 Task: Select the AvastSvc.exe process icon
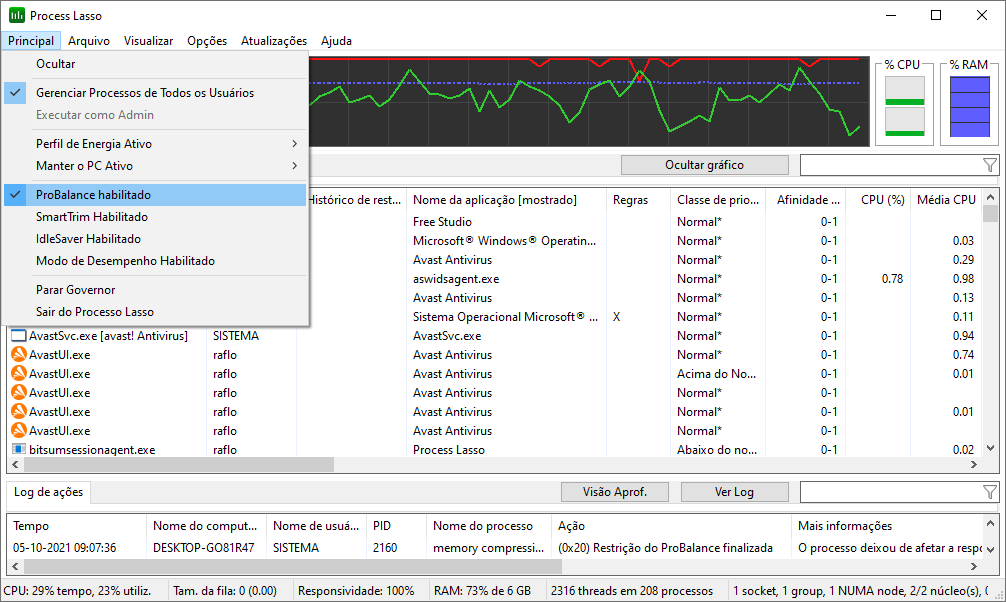pos(19,336)
